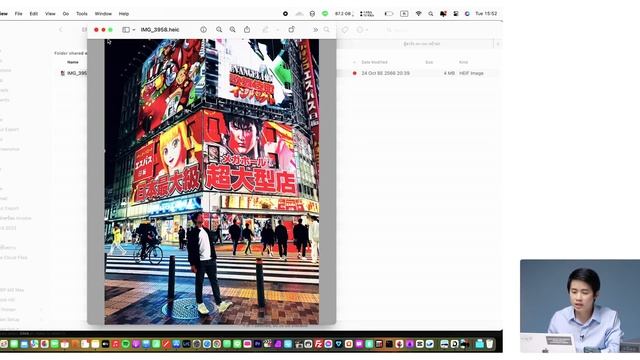Open the sidebar view dropdown in Preview
Screen dimensions: 640x360
(x=133, y=30)
